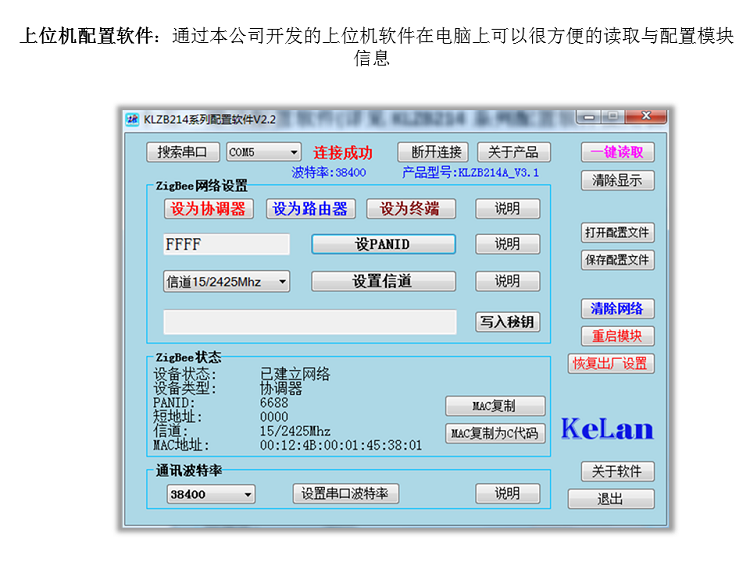Viewport: 750px width, 562px height.
Task: Click the 退出 button
Action: (x=611, y=499)
